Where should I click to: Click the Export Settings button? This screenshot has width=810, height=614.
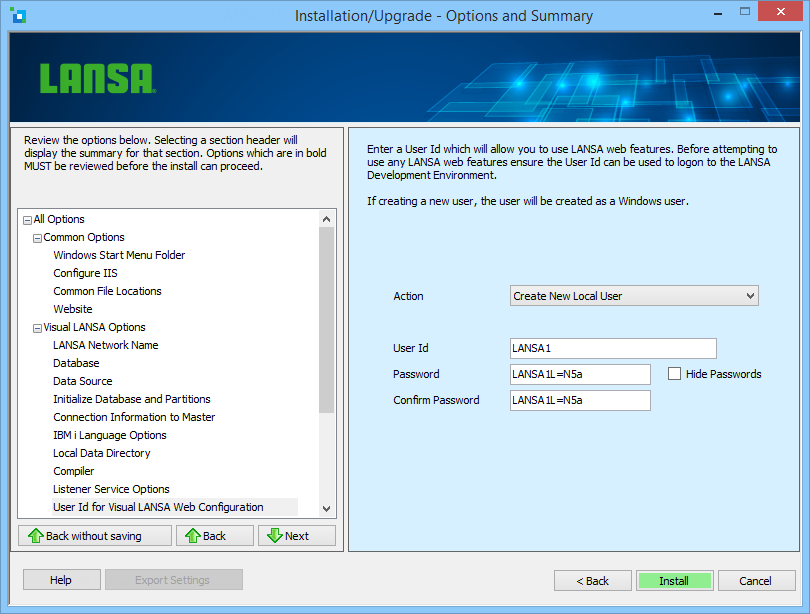[x=174, y=580]
